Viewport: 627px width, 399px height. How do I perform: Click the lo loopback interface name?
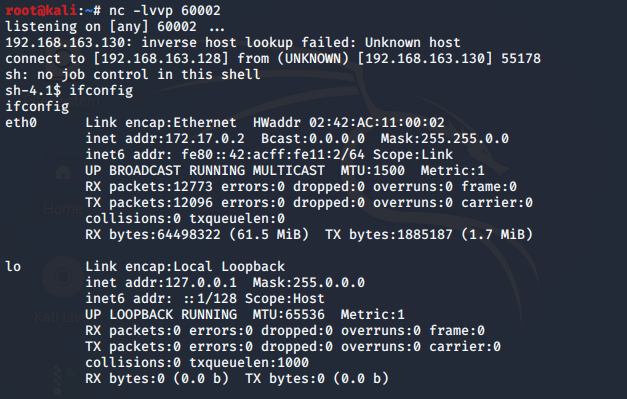coord(13,266)
